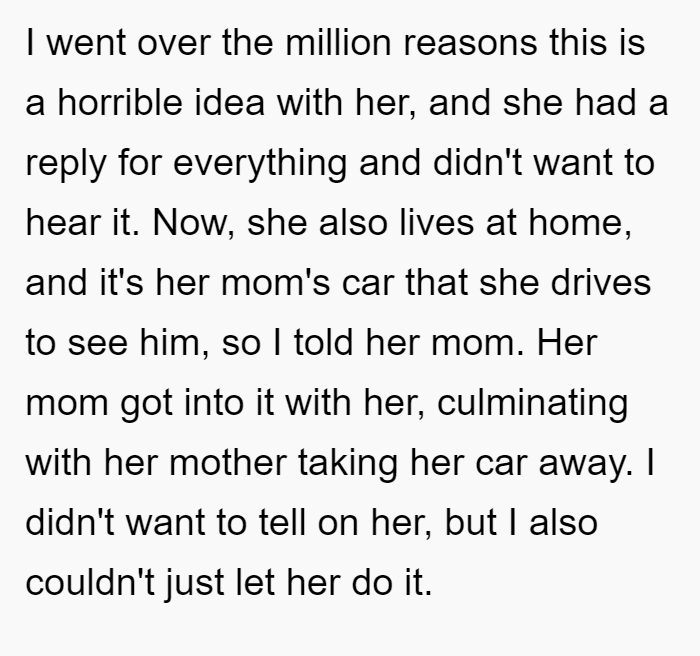The height and width of the screenshot is (656, 700).
Task: Click the word "reply" starting third line
Action: pyautogui.click(x=66, y=164)
